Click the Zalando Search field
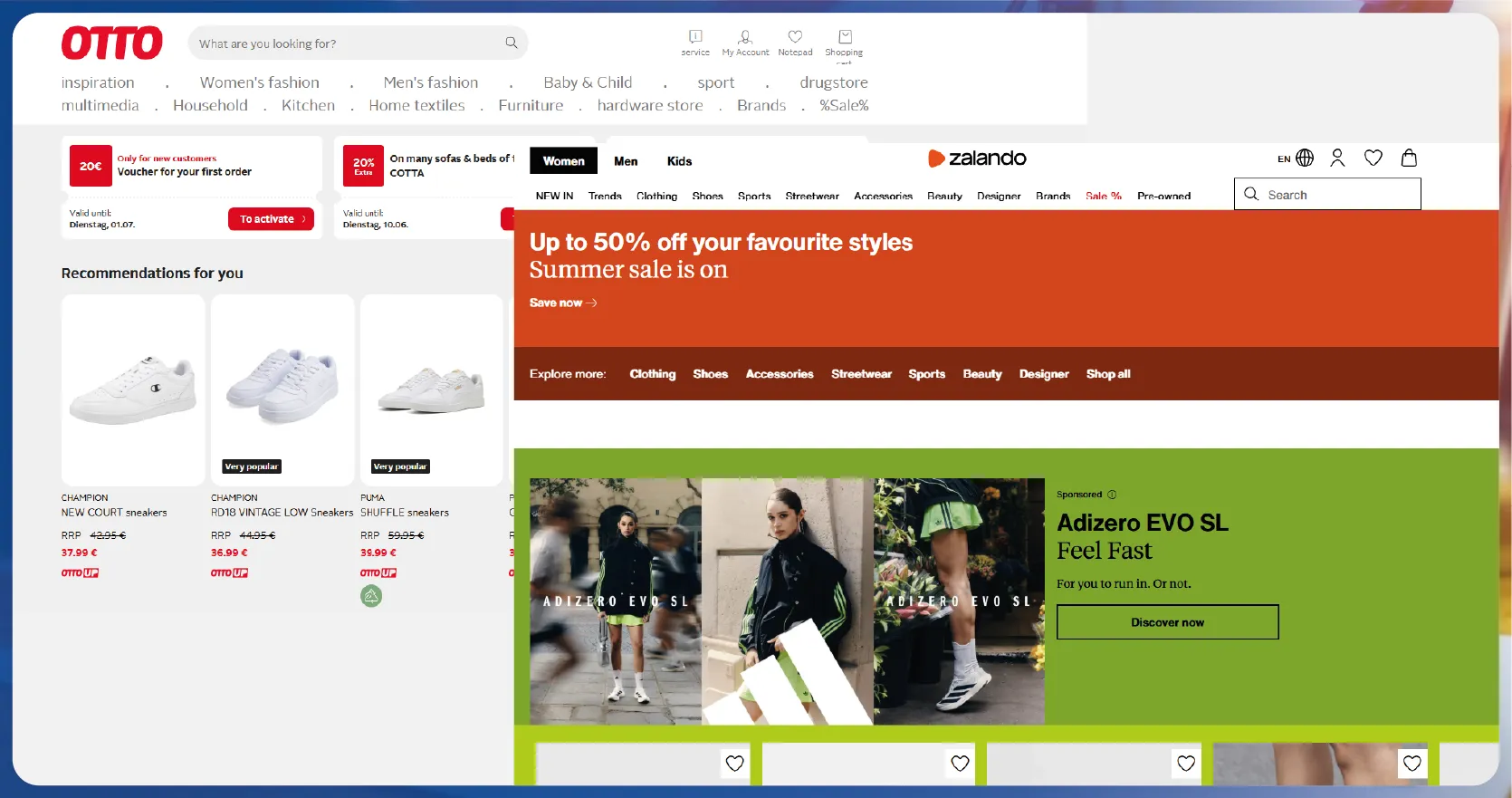The width and height of the screenshot is (1512, 798). click(x=1327, y=194)
